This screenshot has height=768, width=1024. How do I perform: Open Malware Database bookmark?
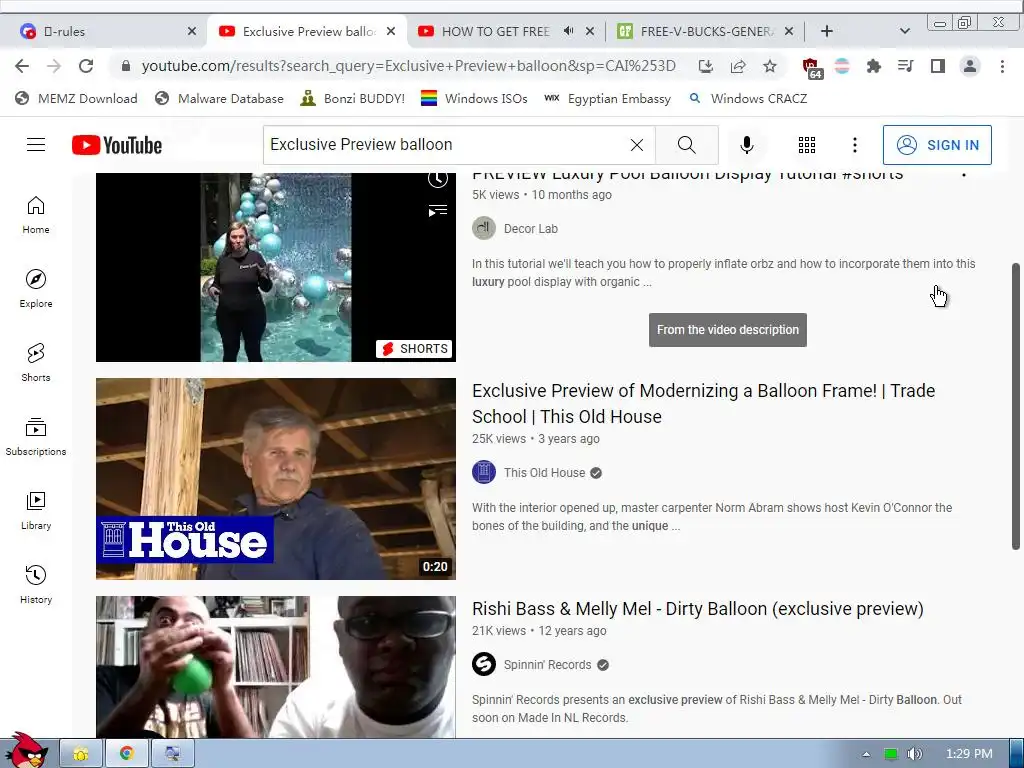point(219,99)
